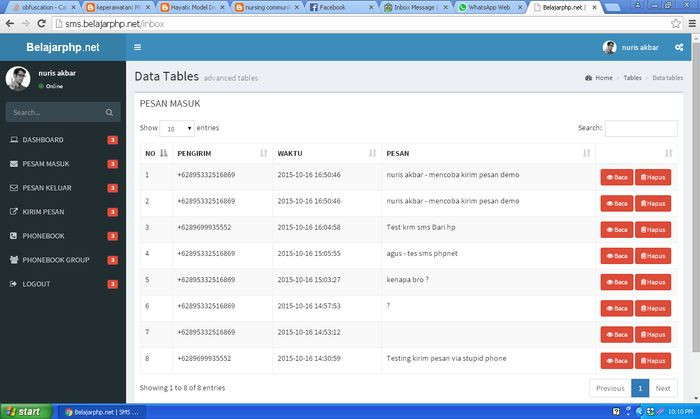
Task: Switch to the Inbox Message browser tab
Action: 416,8
